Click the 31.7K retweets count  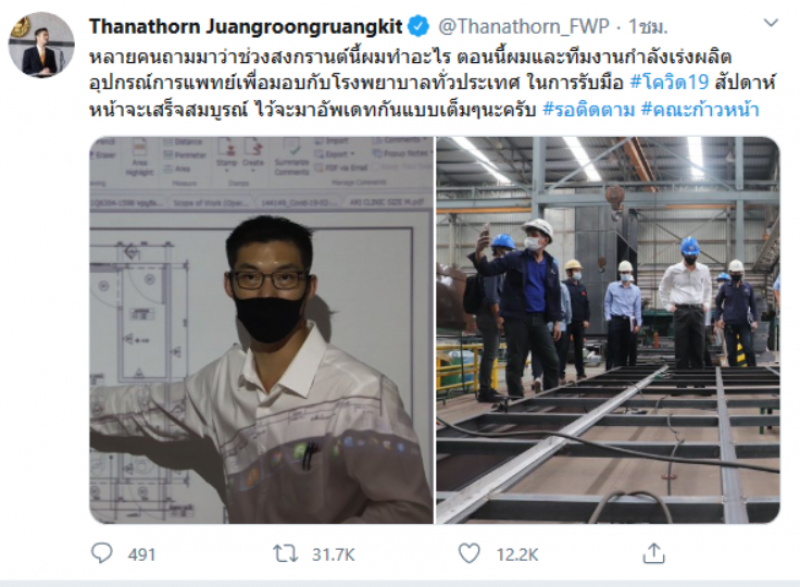[x=333, y=554]
